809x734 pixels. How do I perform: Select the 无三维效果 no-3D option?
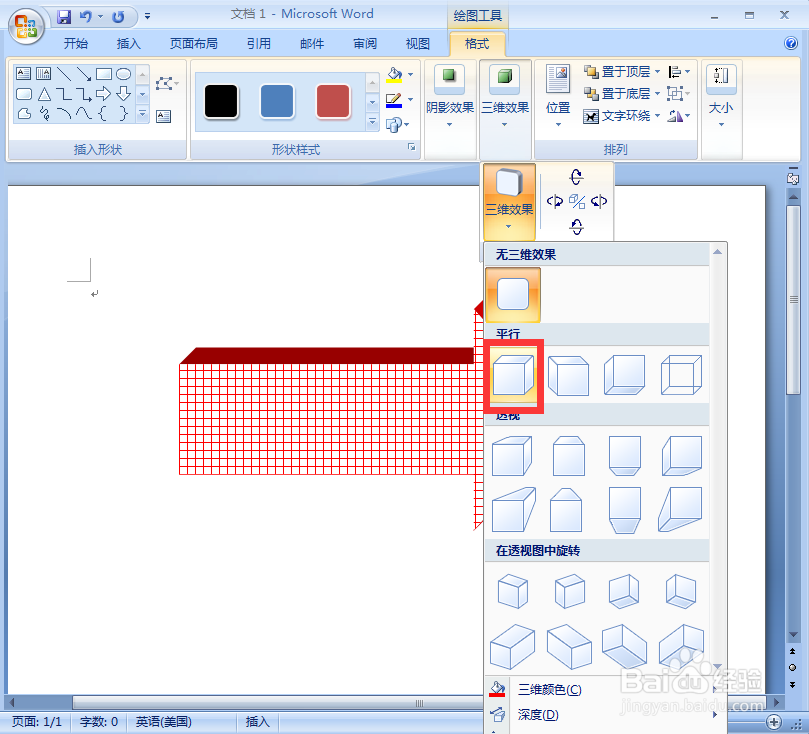click(x=513, y=295)
